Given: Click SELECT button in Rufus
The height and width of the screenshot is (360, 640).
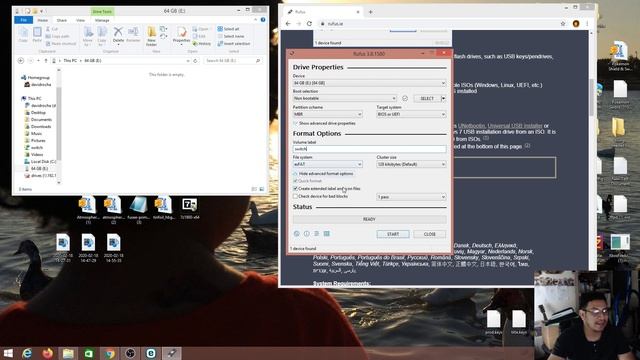Looking at the screenshot, I should pyautogui.click(x=427, y=98).
